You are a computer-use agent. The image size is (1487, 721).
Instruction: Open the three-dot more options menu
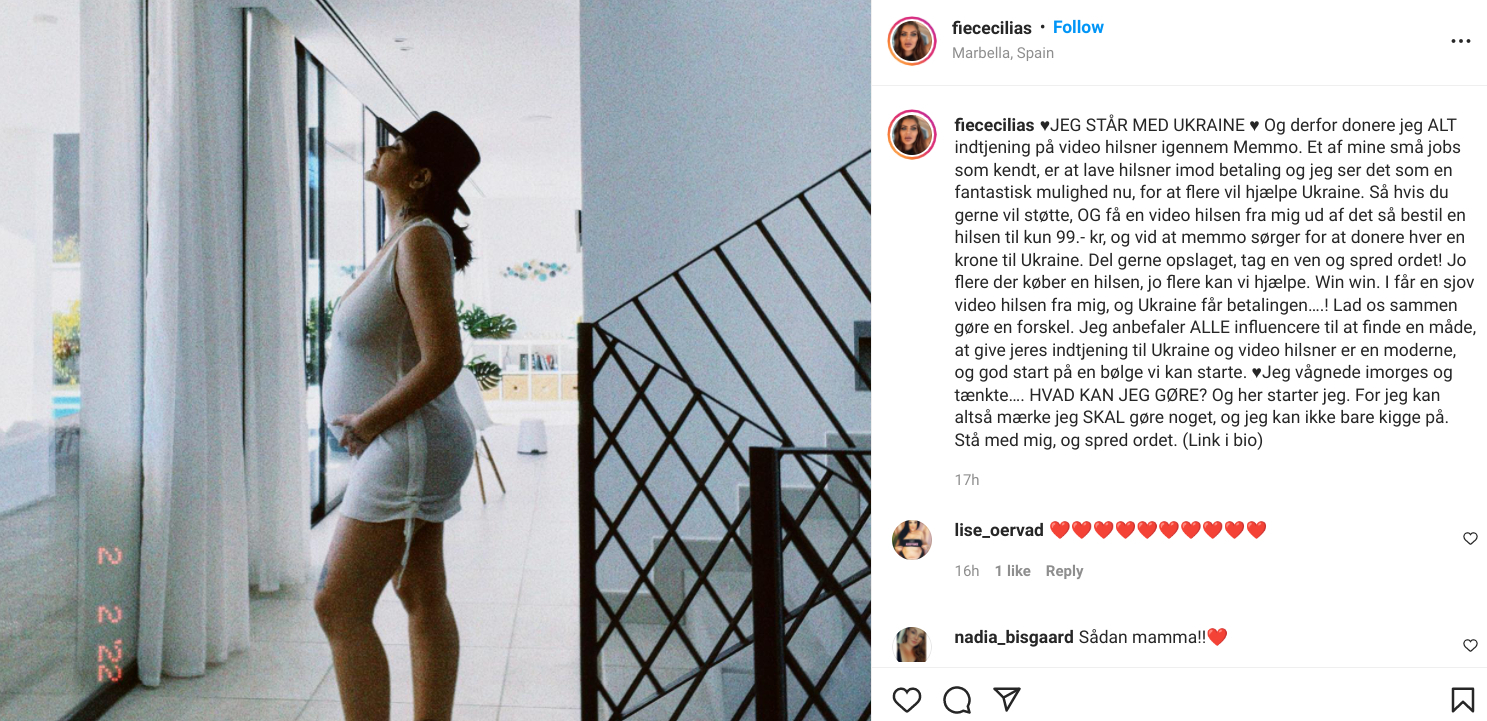(1461, 41)
